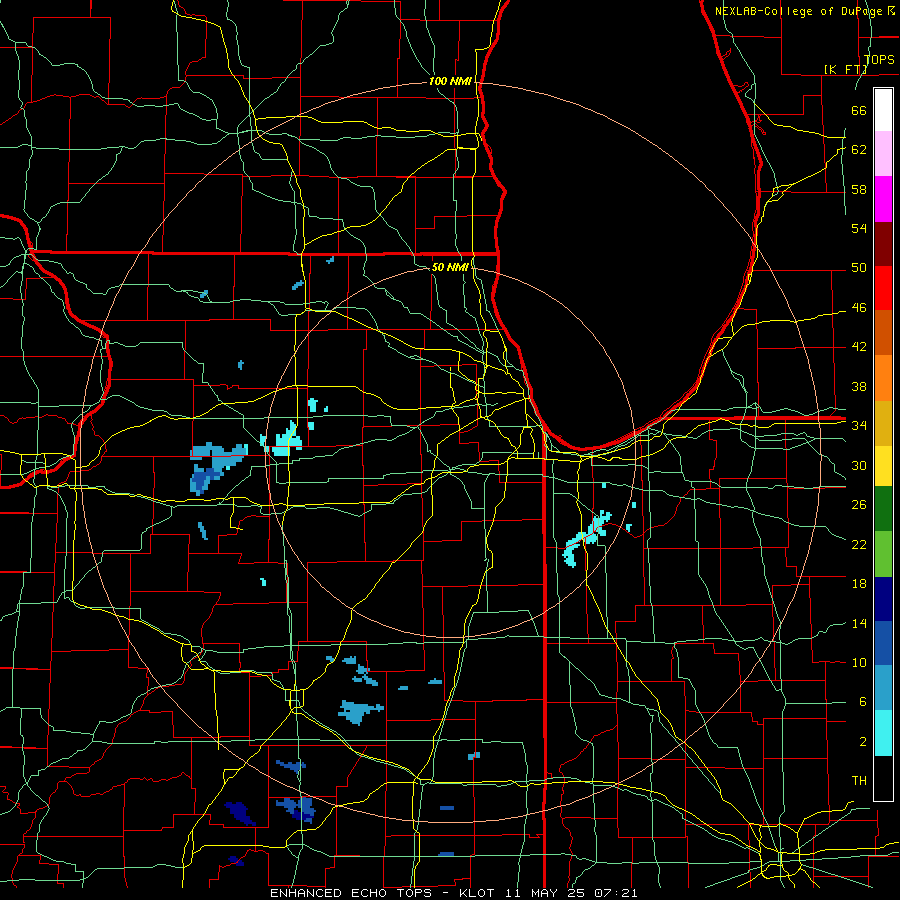Click the light blue legend swatch

(x=883, y=688)
